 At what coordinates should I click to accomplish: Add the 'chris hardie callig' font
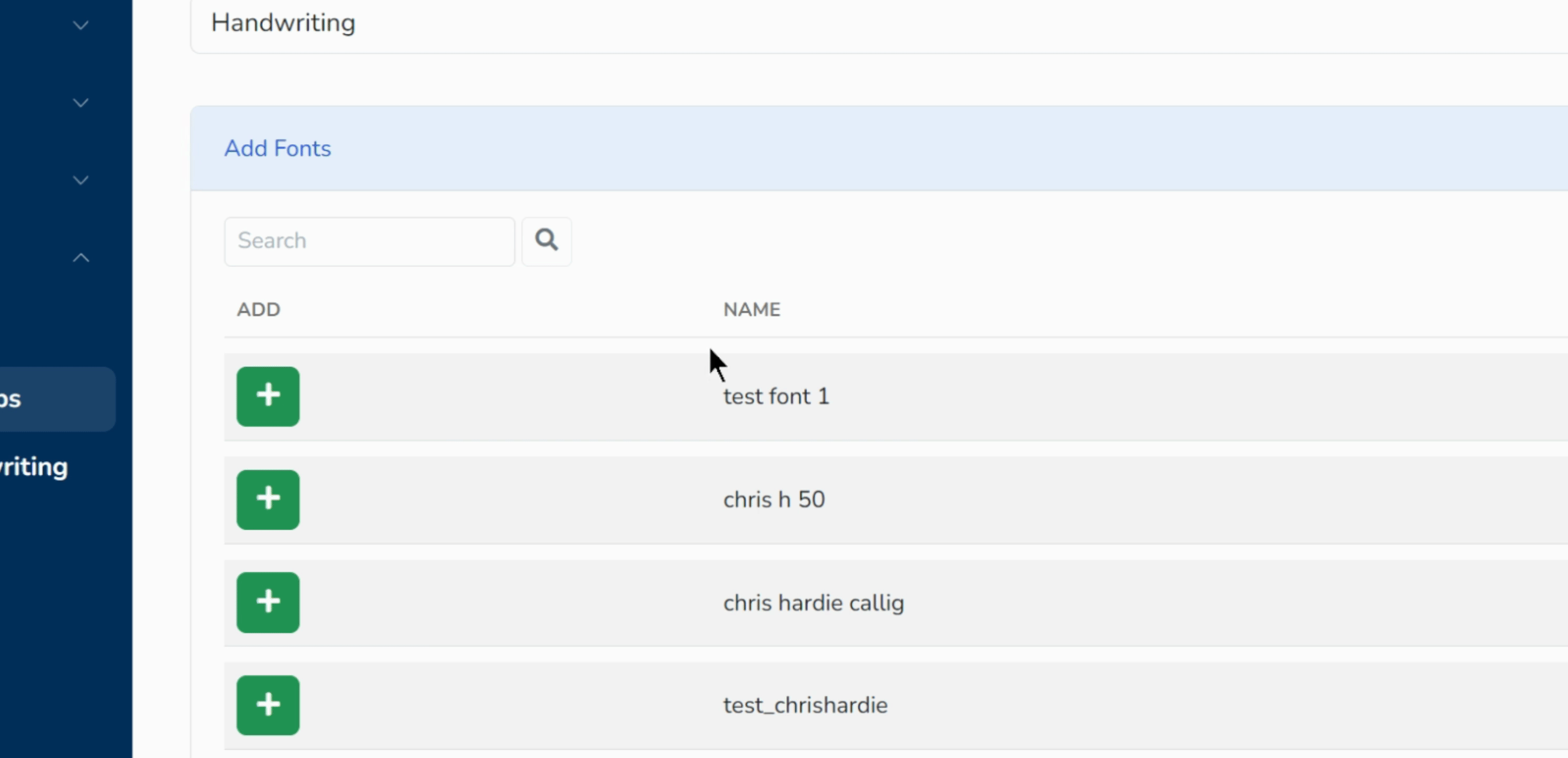(268, 602)
